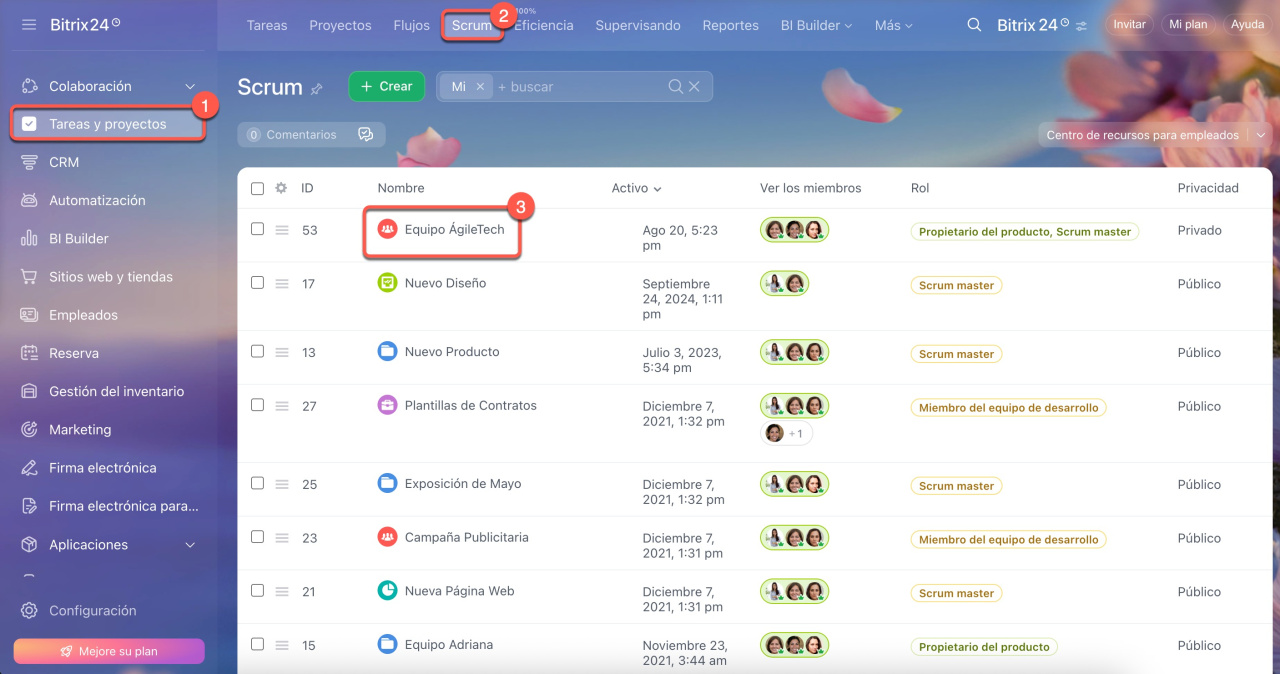
Task: Click the green Crear button
Action: 386,86
